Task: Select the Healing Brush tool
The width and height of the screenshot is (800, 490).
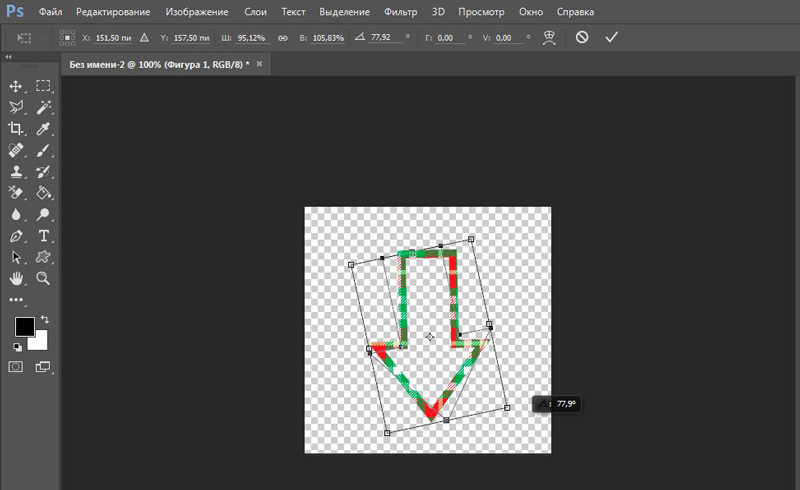Action: coord(16,150)
